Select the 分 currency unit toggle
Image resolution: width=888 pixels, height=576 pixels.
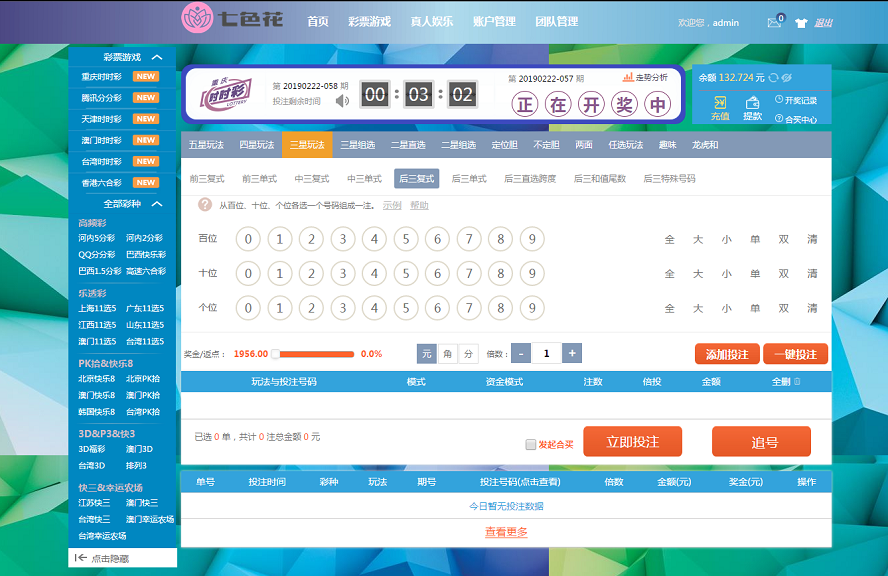tap(468, 353)
